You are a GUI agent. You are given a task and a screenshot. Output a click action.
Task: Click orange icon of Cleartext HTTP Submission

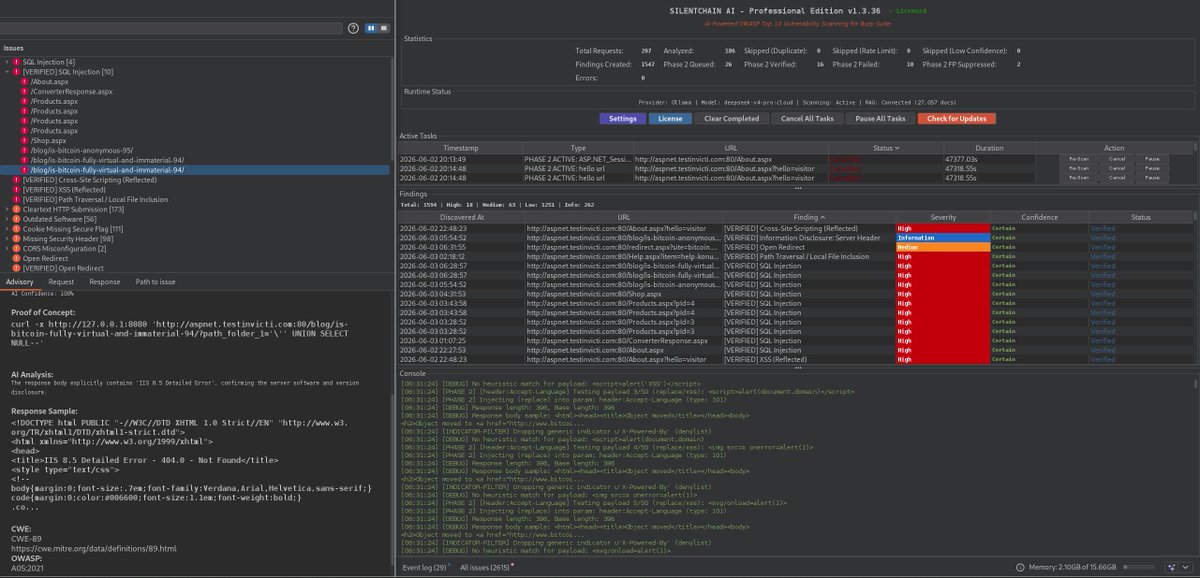click(16, 209)
